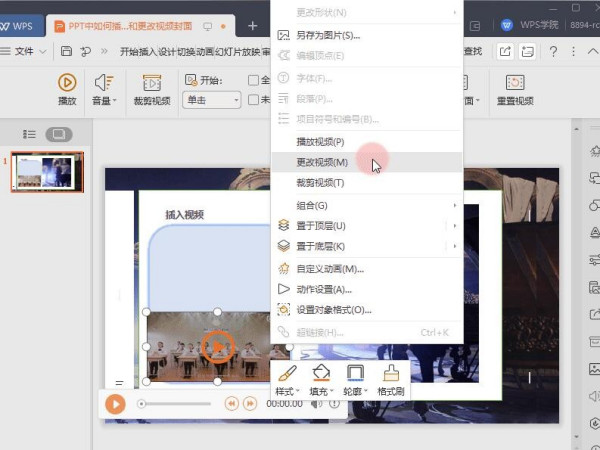The height and width of the screenshot is (450, 600).
Task: Open the more options vertical dots
Action: (573, 51)
